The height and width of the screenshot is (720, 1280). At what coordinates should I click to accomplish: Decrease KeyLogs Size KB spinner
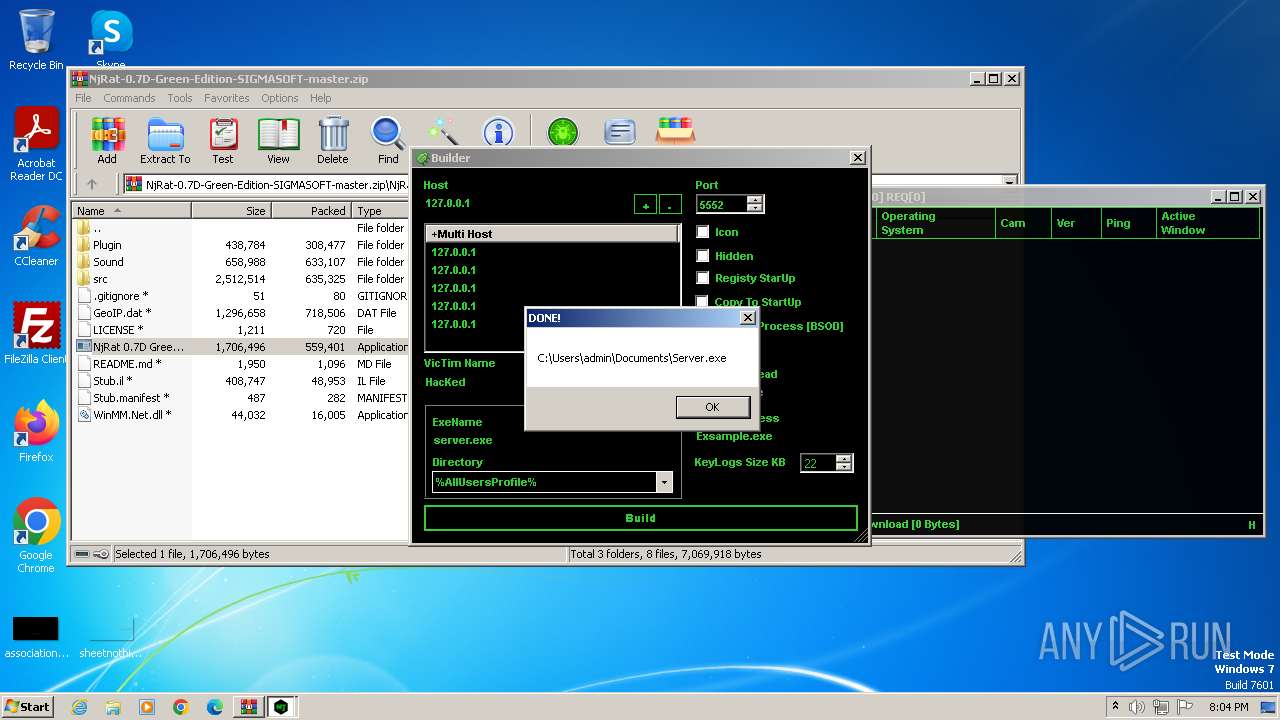tap(844, 467)
